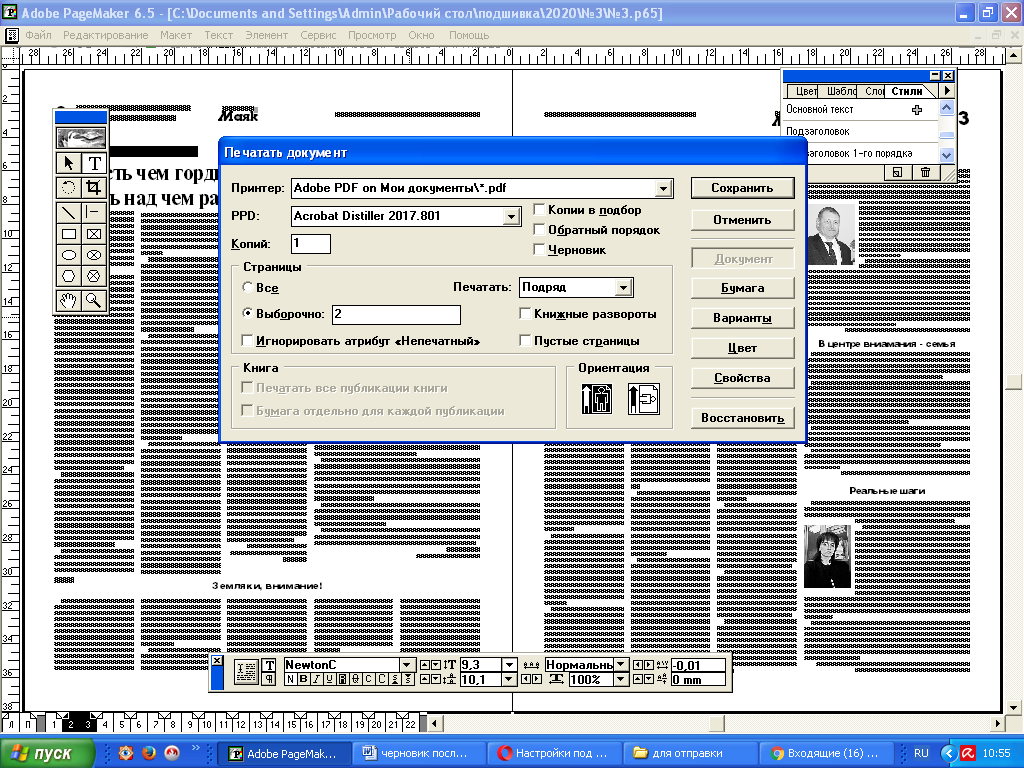Check the Книжные развороты option
Image resolution: width=1024 pixels, height=768 pixels.
click(525, 313)
